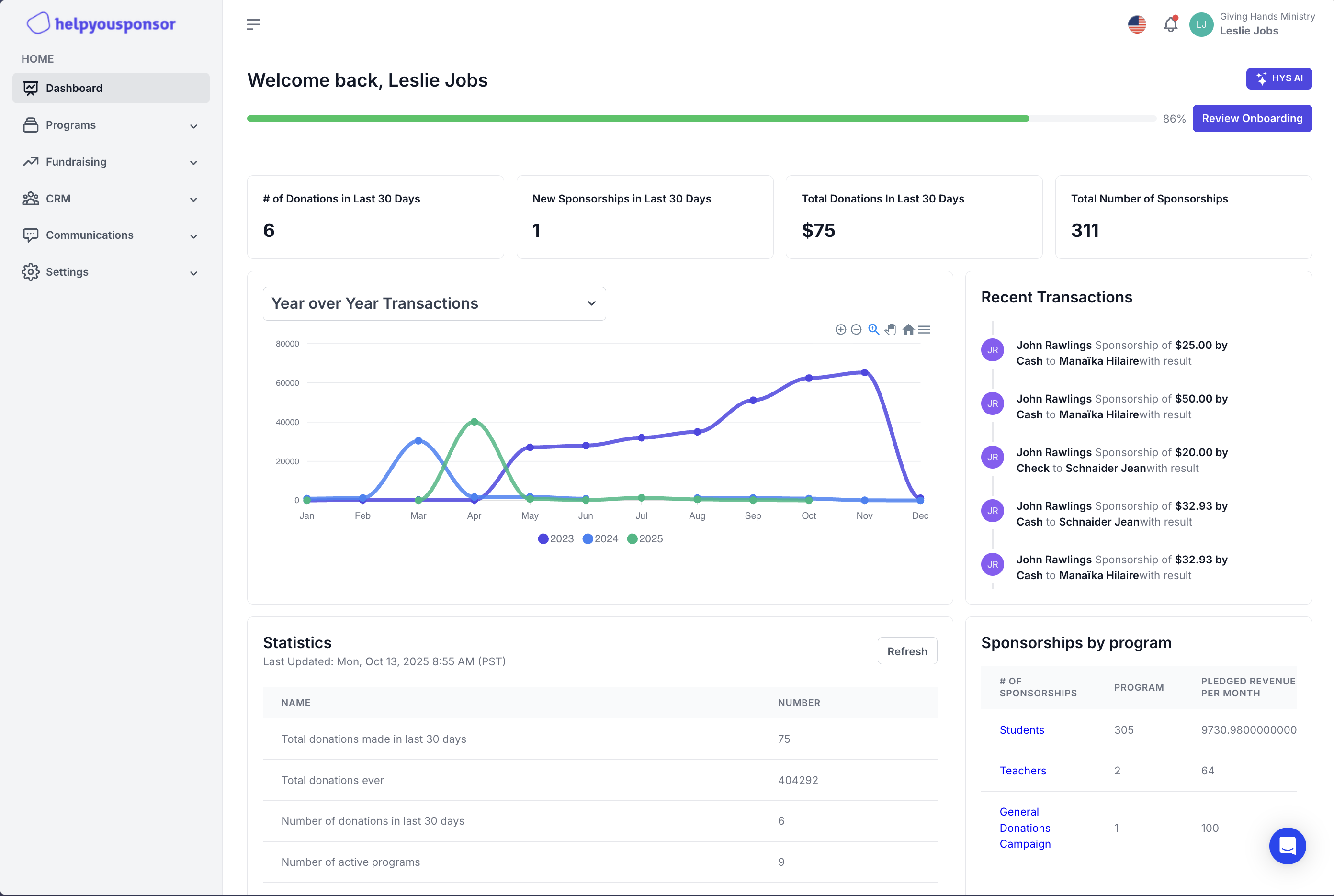This screenshot has height=896, width=1334.
Task: Click the Review Onboarding button
Action: pyautogui.click(x=1252, y=118)
